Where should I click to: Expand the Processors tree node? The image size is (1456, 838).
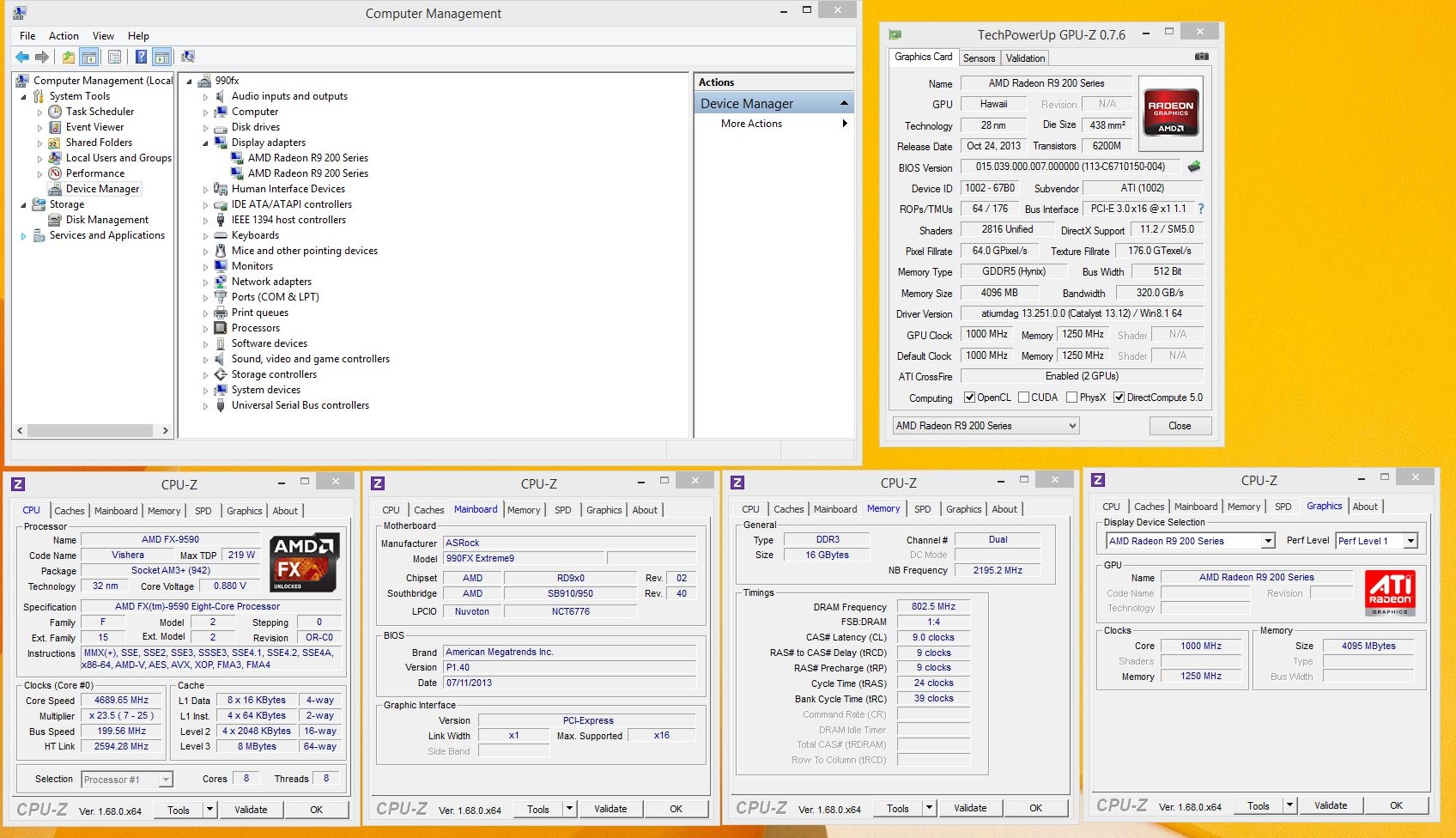coord(205,329)
